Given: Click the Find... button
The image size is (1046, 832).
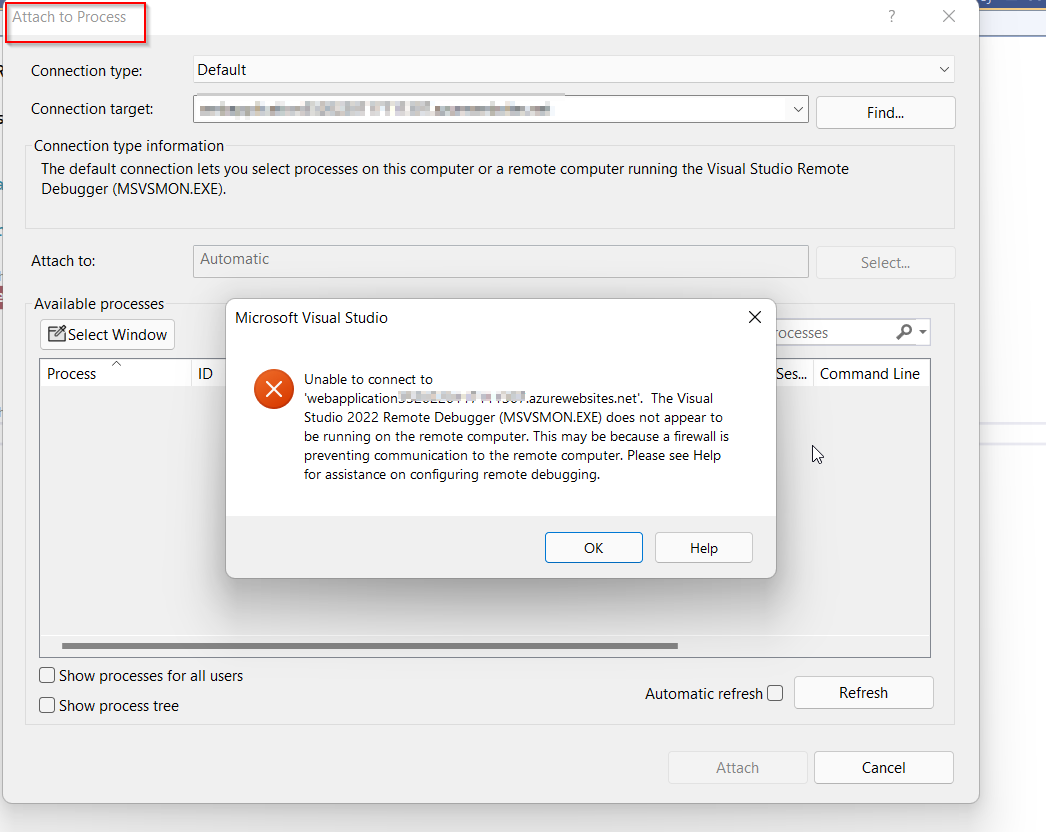Looking at the screenshot, I should tap(885, 113).
